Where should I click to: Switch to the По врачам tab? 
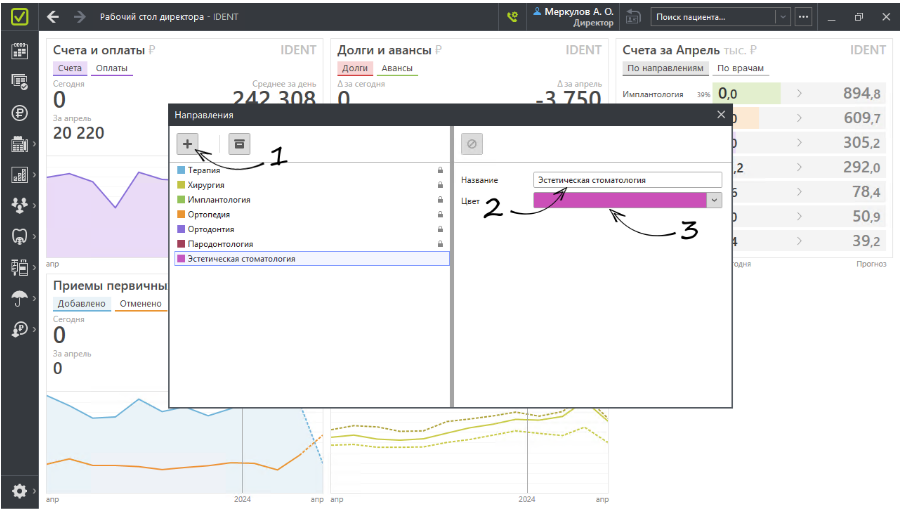pyautogui.click(x=741, y=68)
